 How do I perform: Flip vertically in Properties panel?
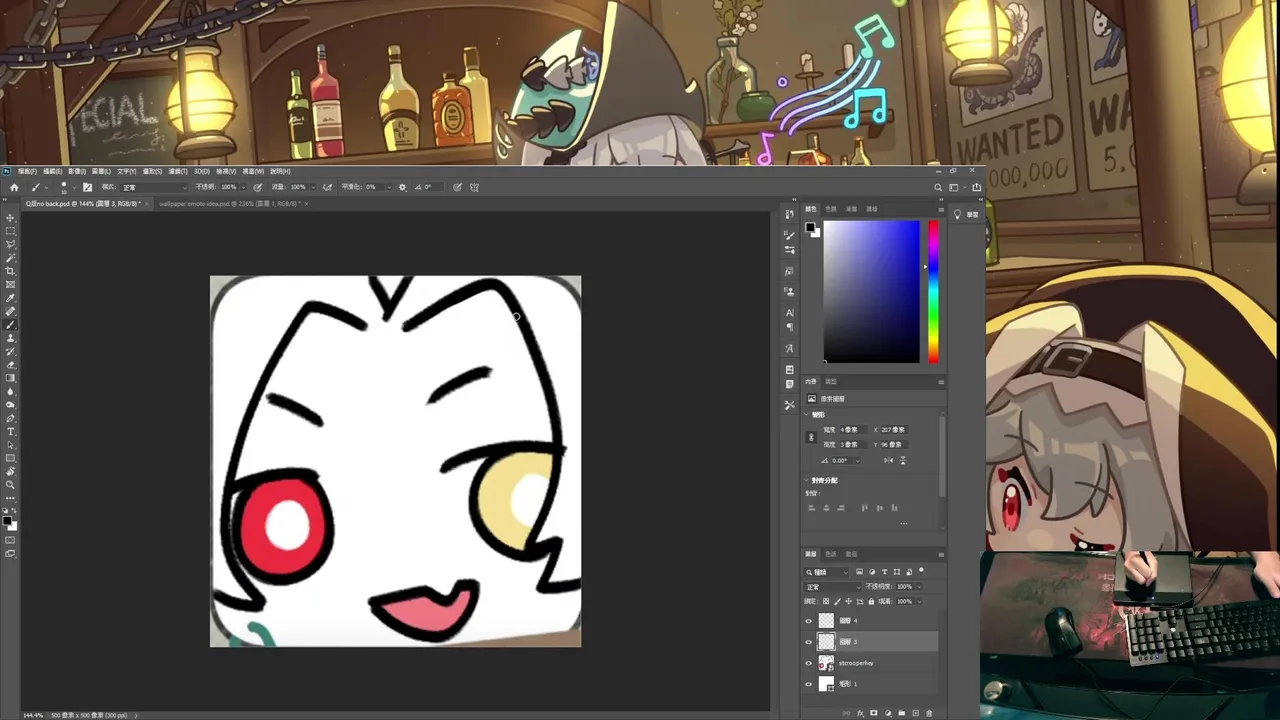coord(903,460)
